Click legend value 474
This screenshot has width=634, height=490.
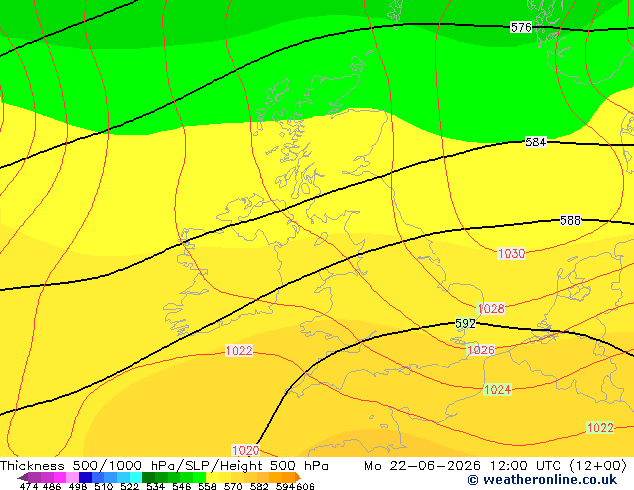coord(29,486)
